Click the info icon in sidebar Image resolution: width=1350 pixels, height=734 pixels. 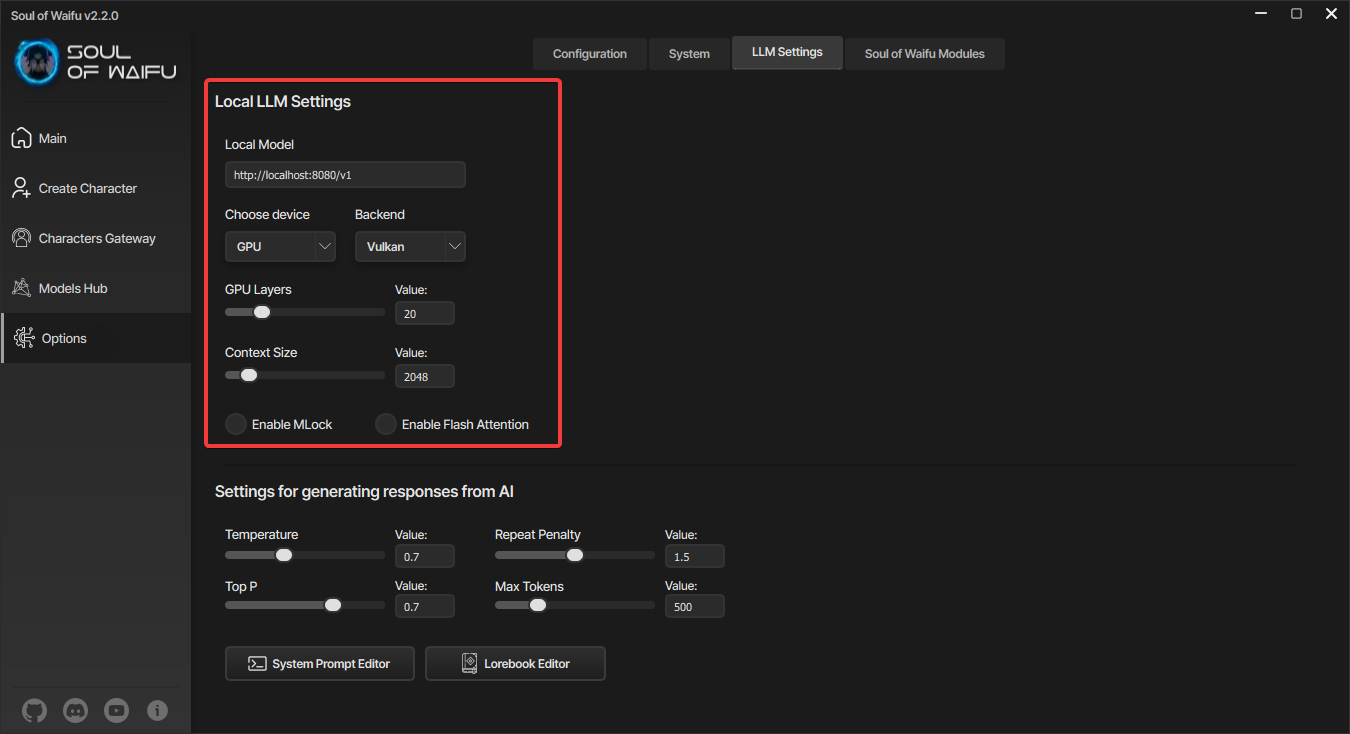click(157, 711)
